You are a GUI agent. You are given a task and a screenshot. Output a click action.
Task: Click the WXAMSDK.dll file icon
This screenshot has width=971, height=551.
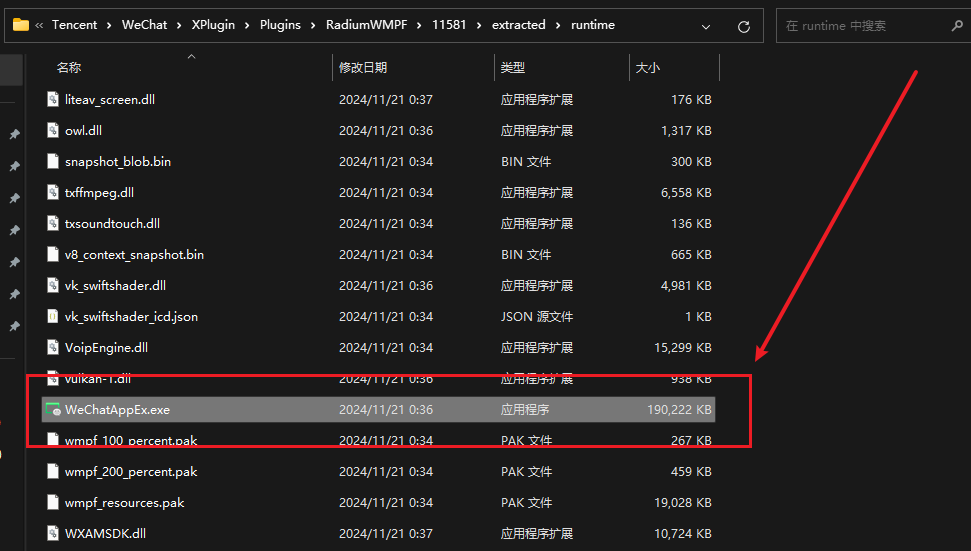(53, 533)
